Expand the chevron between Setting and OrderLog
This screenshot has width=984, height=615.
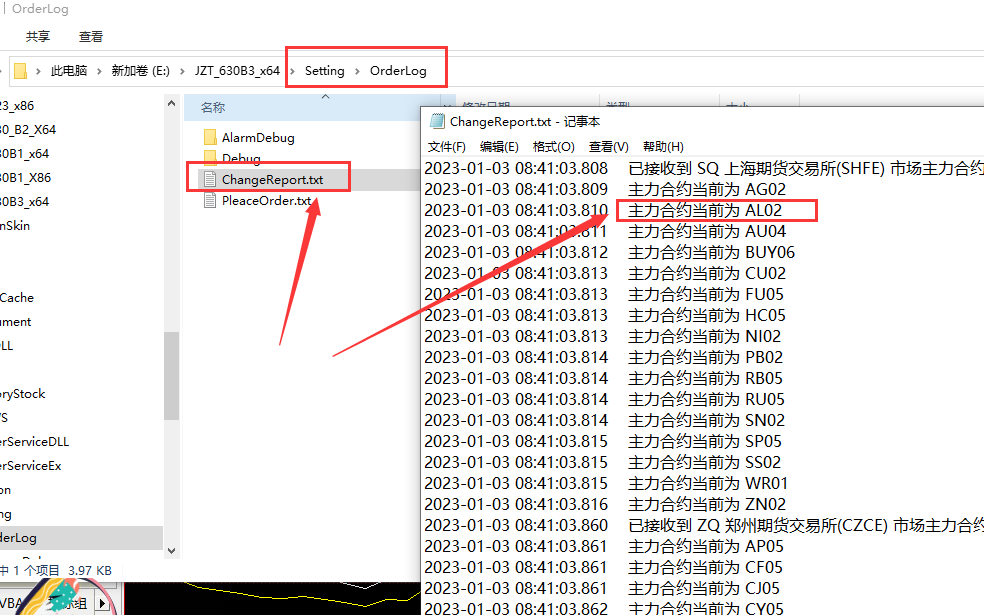[357, 71]
